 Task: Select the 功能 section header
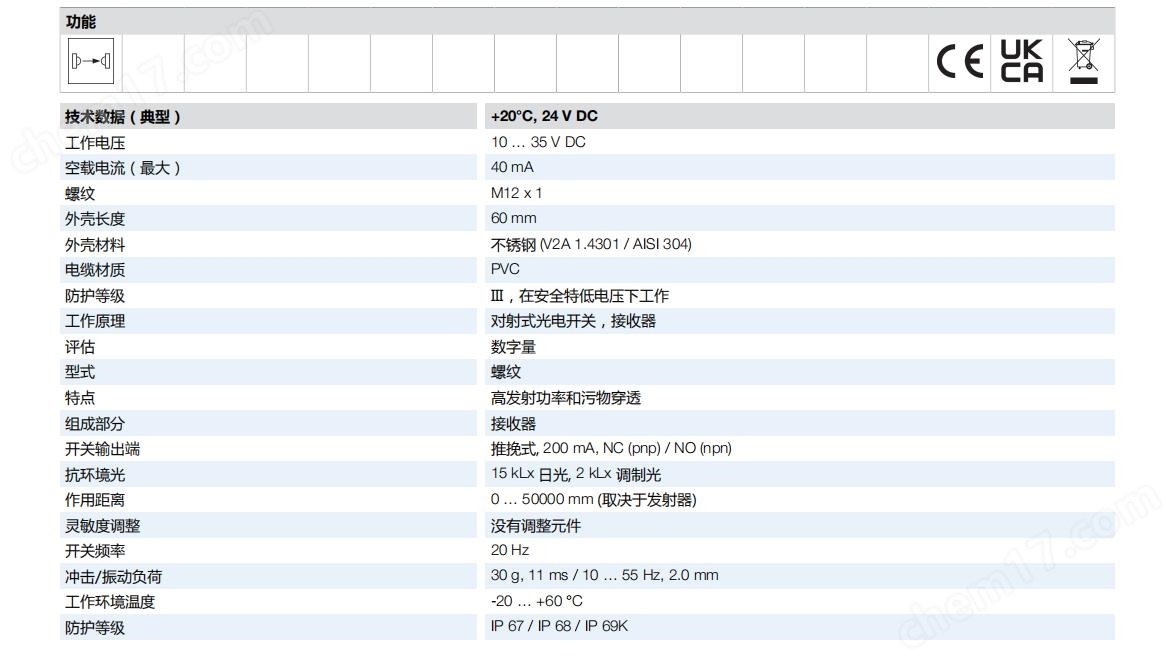(81, 22)
